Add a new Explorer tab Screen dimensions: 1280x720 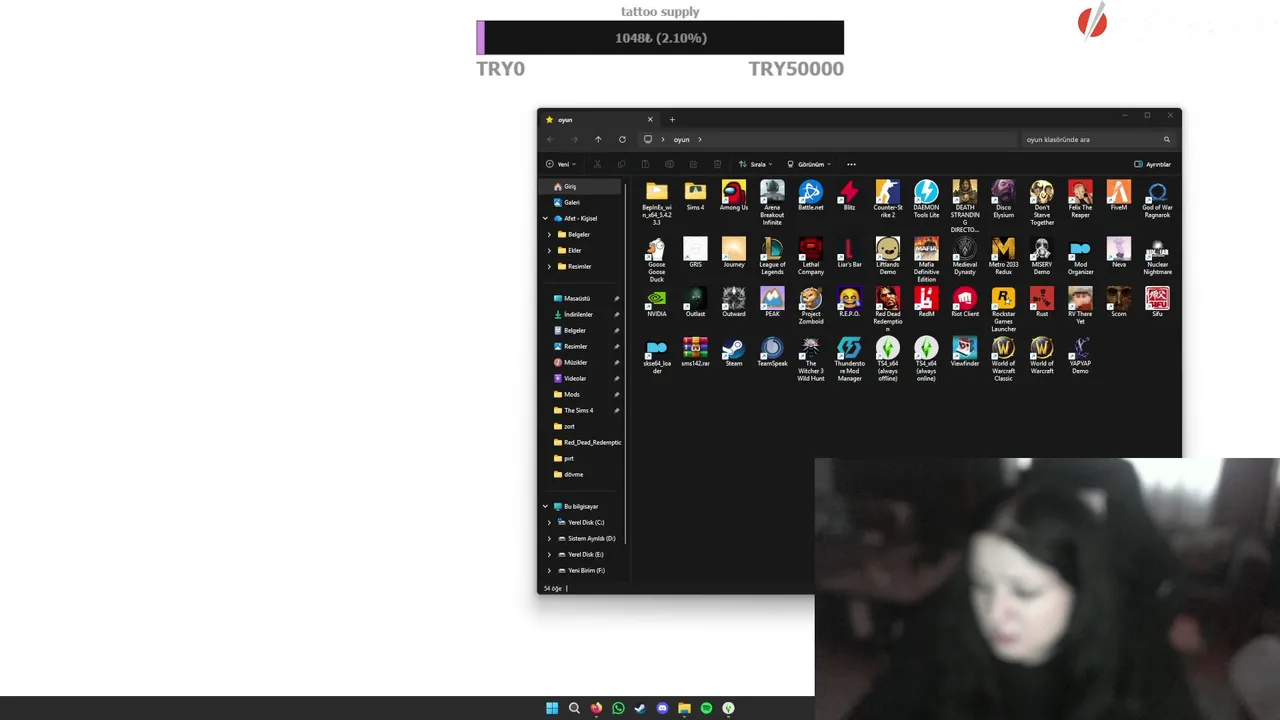coord(672,119)
